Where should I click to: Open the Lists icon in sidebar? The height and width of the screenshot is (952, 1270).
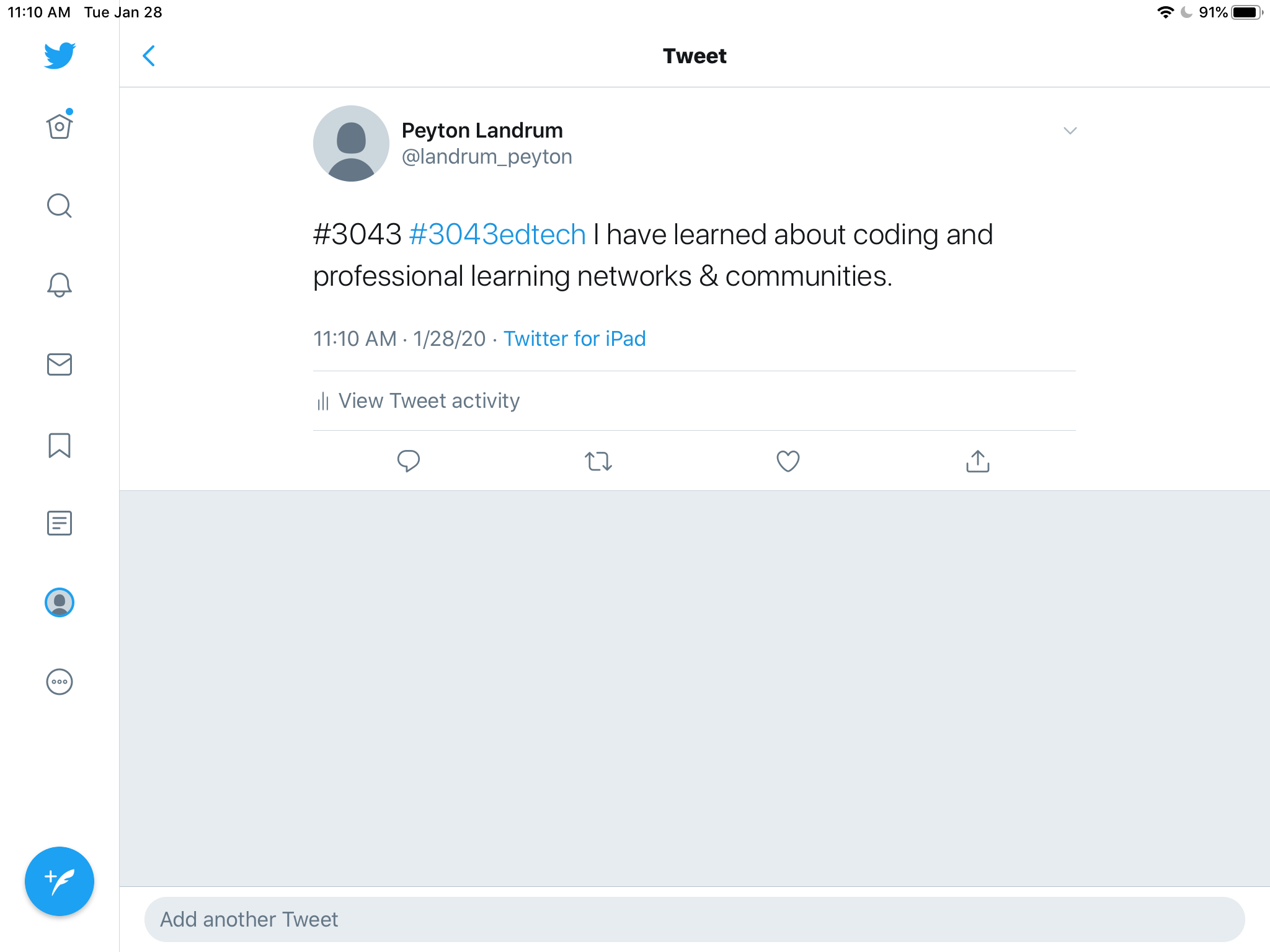(x=60, y=523)
